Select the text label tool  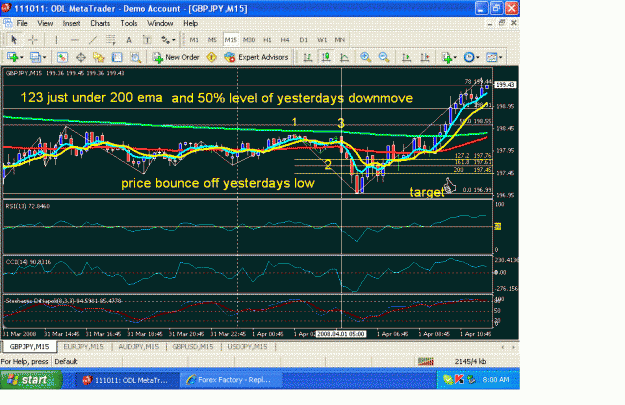(x=147, y=39)
